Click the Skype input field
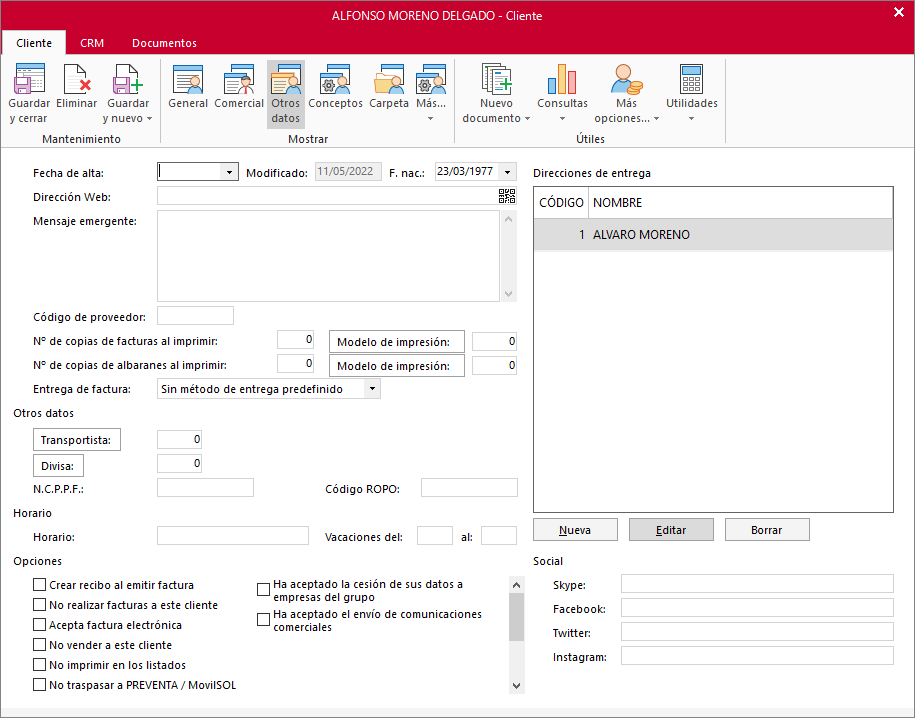 pyautogui.click(x=757, y=583)
